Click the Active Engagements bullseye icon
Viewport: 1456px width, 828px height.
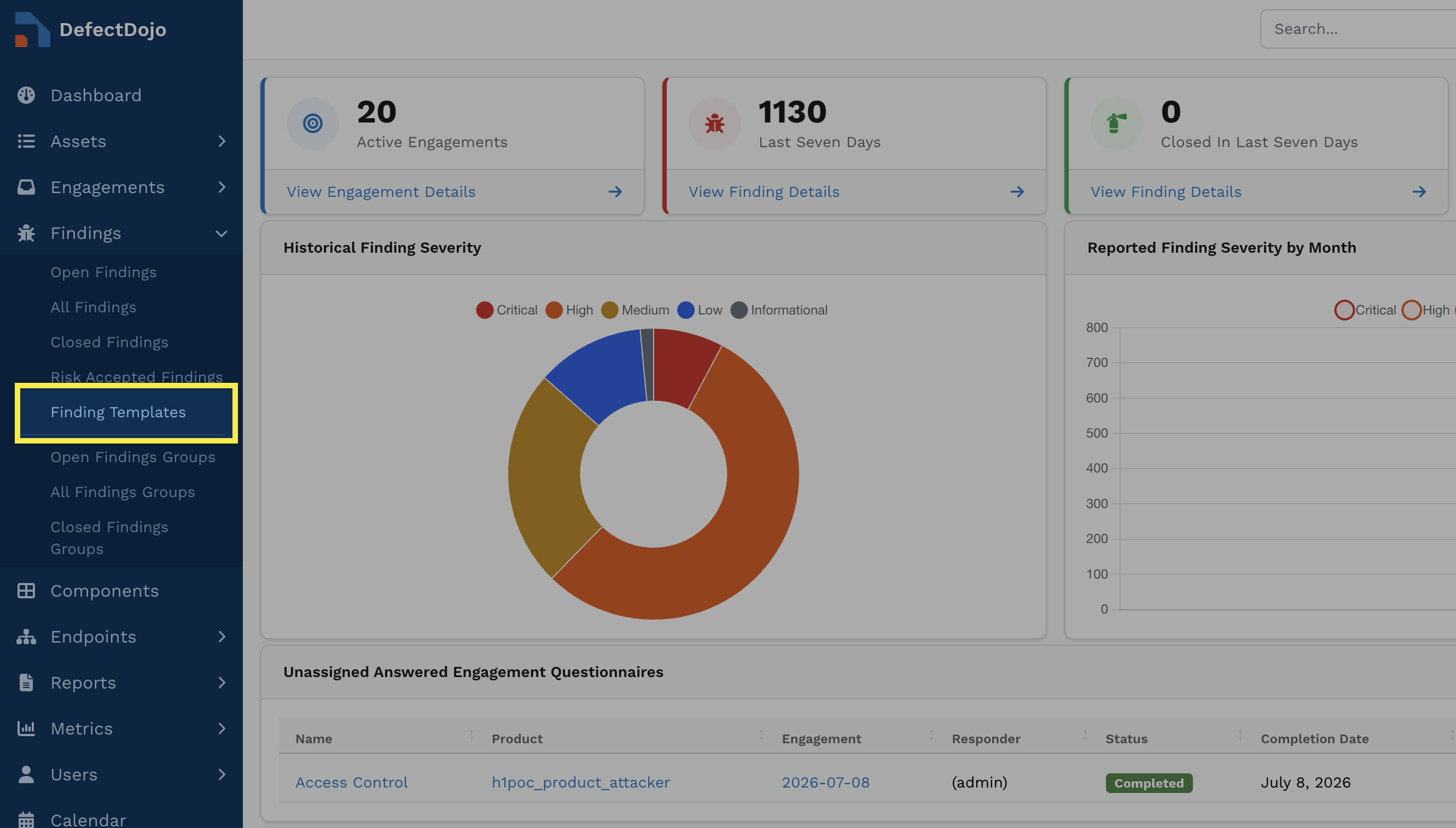[313, 124]
